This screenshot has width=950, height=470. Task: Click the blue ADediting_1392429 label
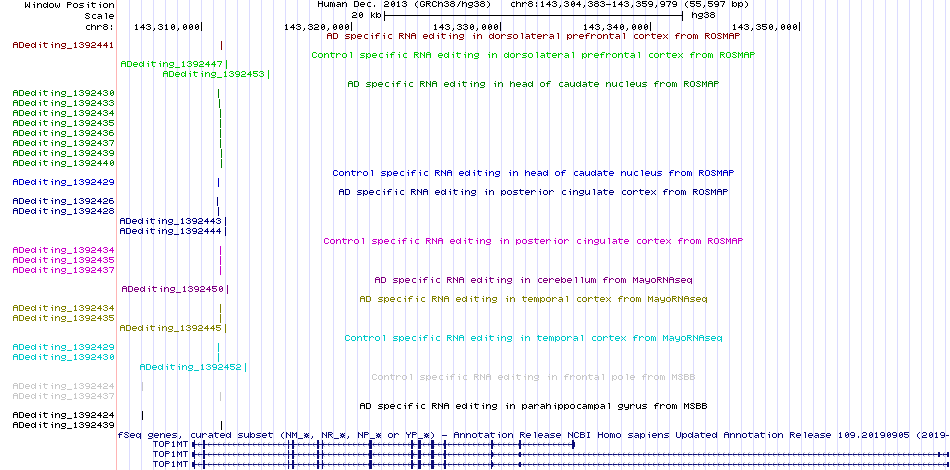click(x=63, y=182)
